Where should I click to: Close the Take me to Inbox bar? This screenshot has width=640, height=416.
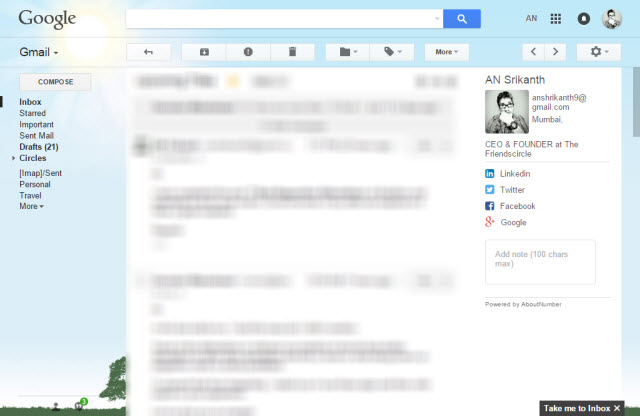tap(617, 408)
